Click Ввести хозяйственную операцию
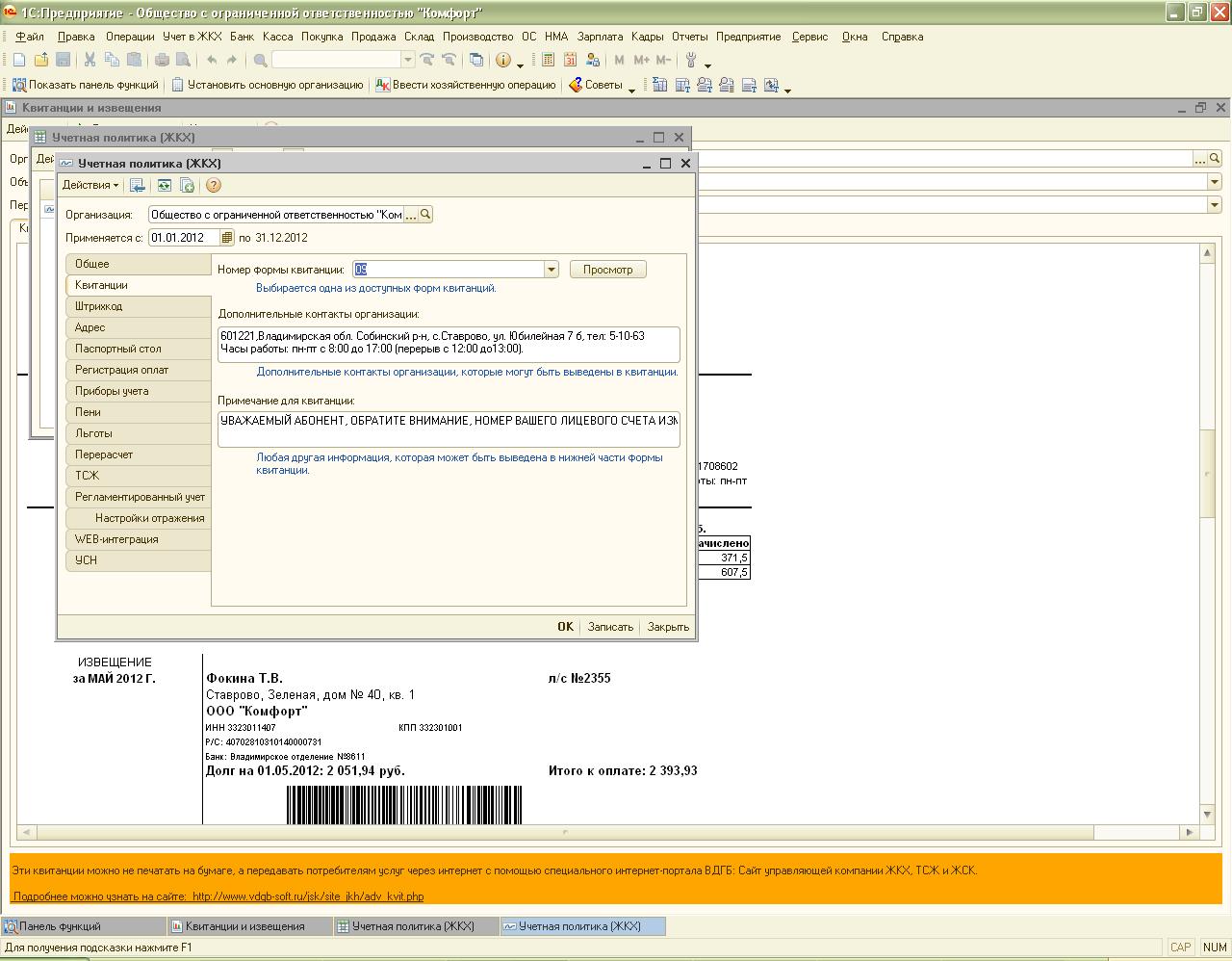Image resolution: width=1232 pixels, height=961 pixels. (466, 85)
